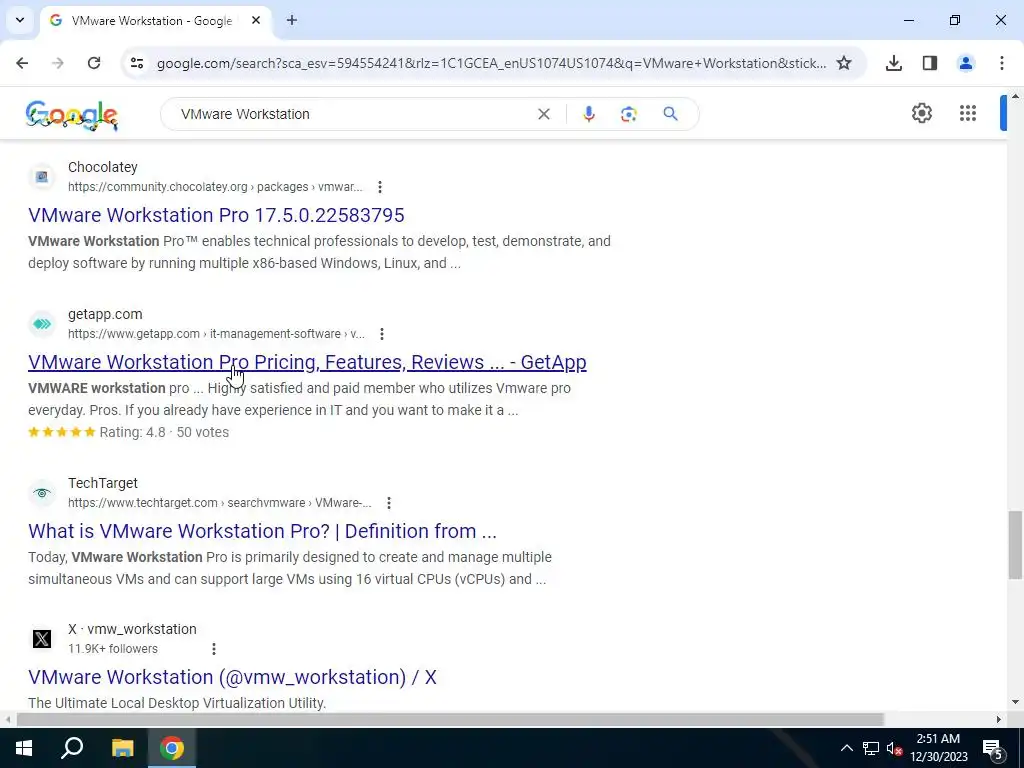Click the X site favicon

[x=42, y=639]
